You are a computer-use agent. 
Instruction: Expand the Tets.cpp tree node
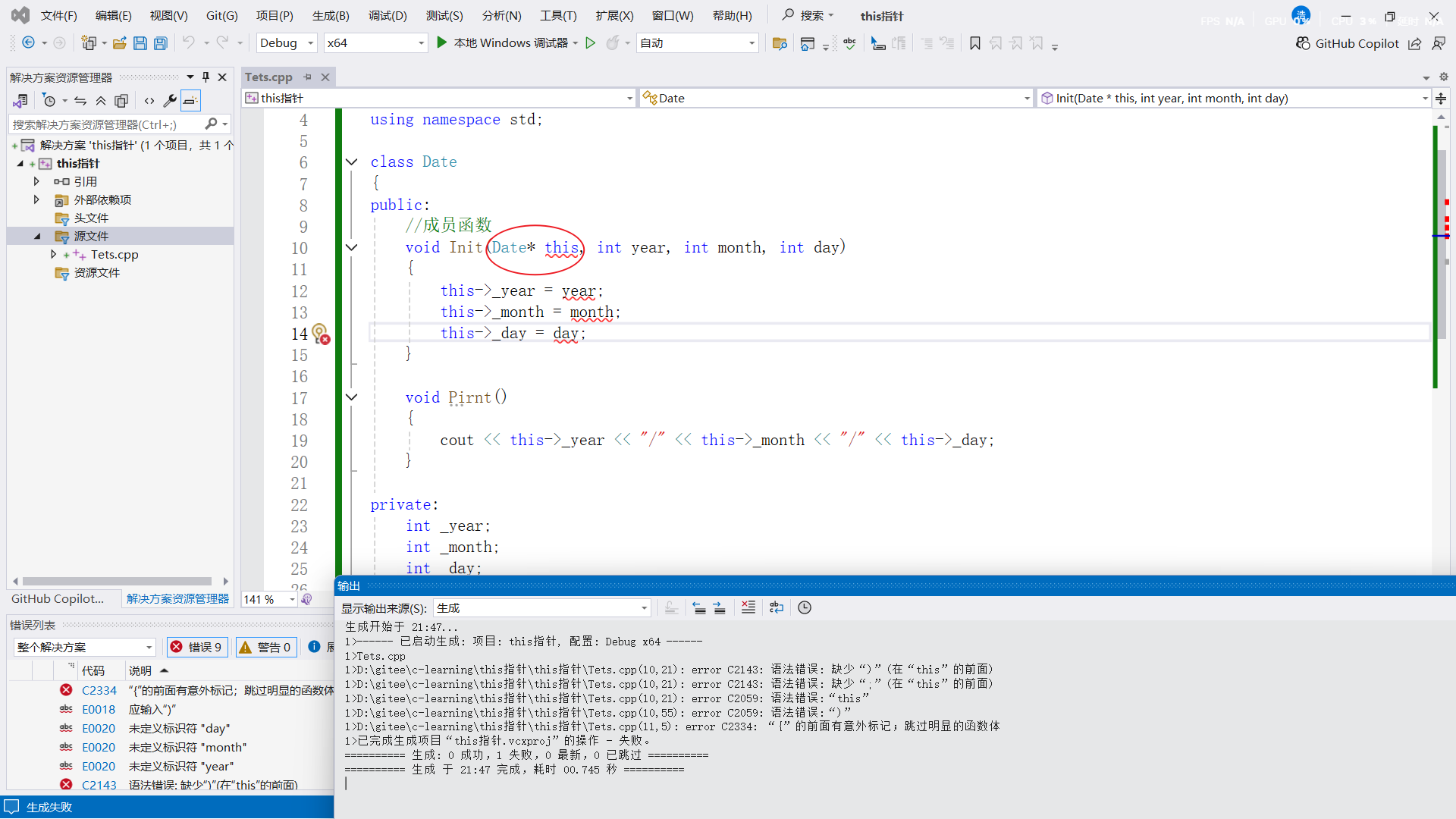pyautogui.click(x=53, y=255)
